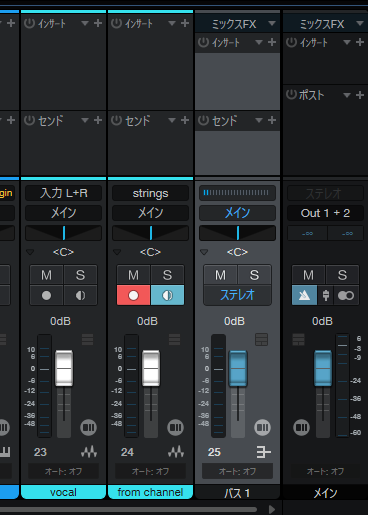Click the blue メイン output on バス 1
368x515 pixels.
tap(237, 213)
